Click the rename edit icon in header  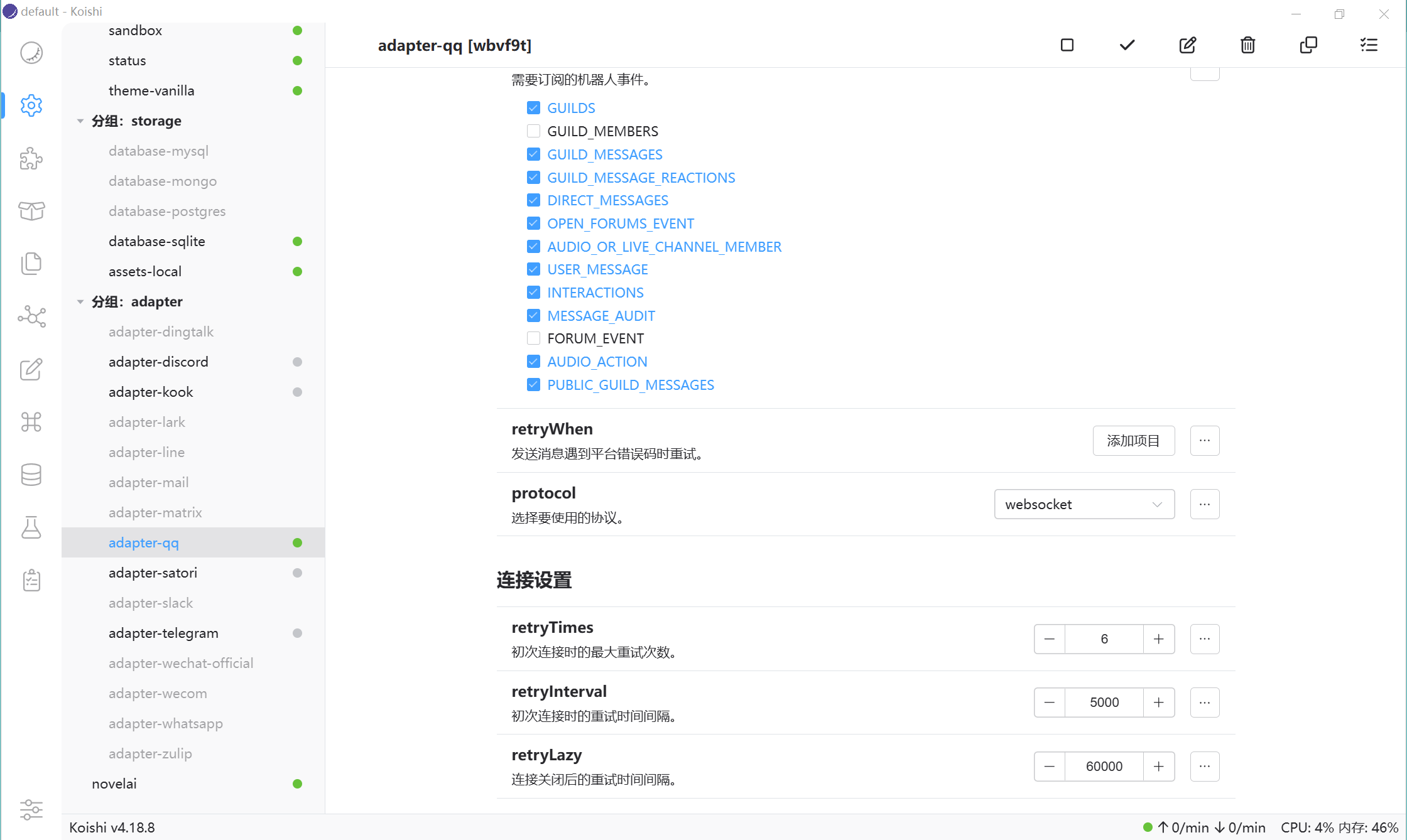tap(1188, 45)
